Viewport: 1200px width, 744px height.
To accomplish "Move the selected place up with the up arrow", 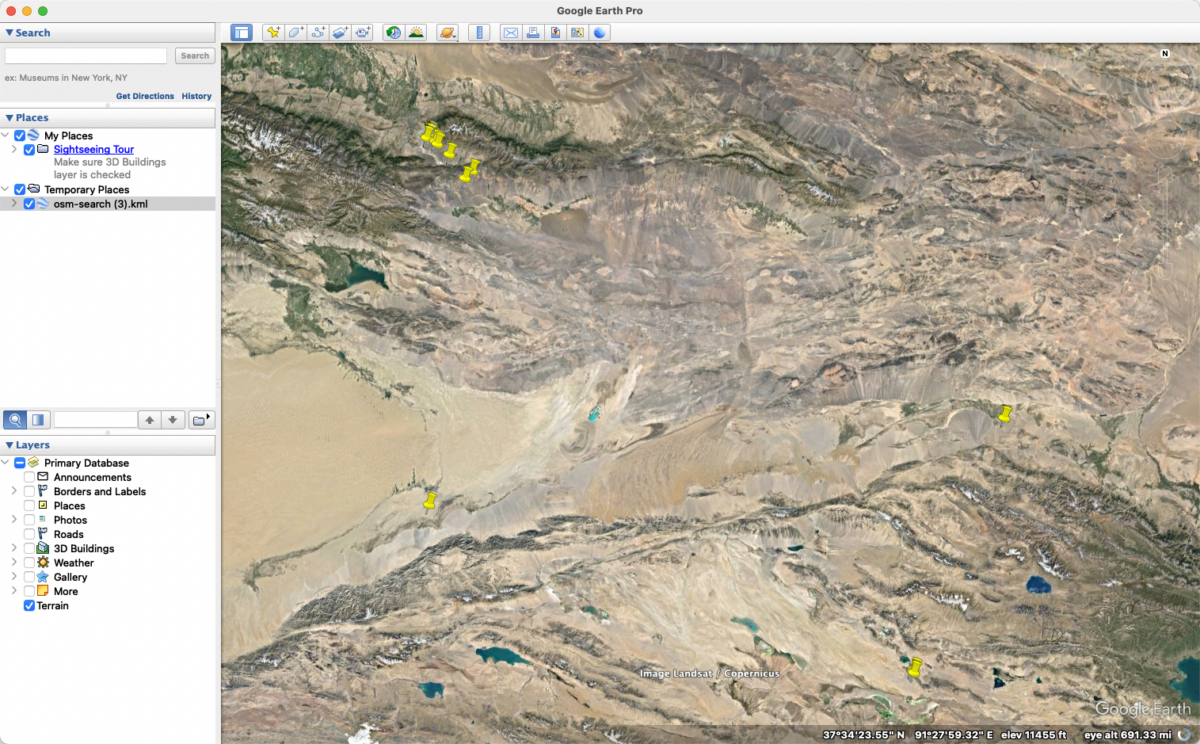I will 150,419.
